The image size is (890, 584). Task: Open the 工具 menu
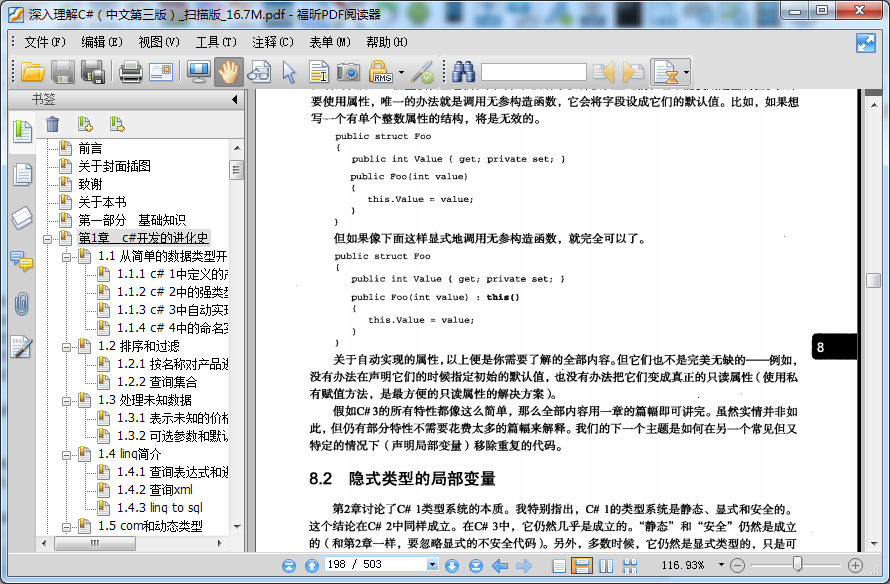[216, 42]
